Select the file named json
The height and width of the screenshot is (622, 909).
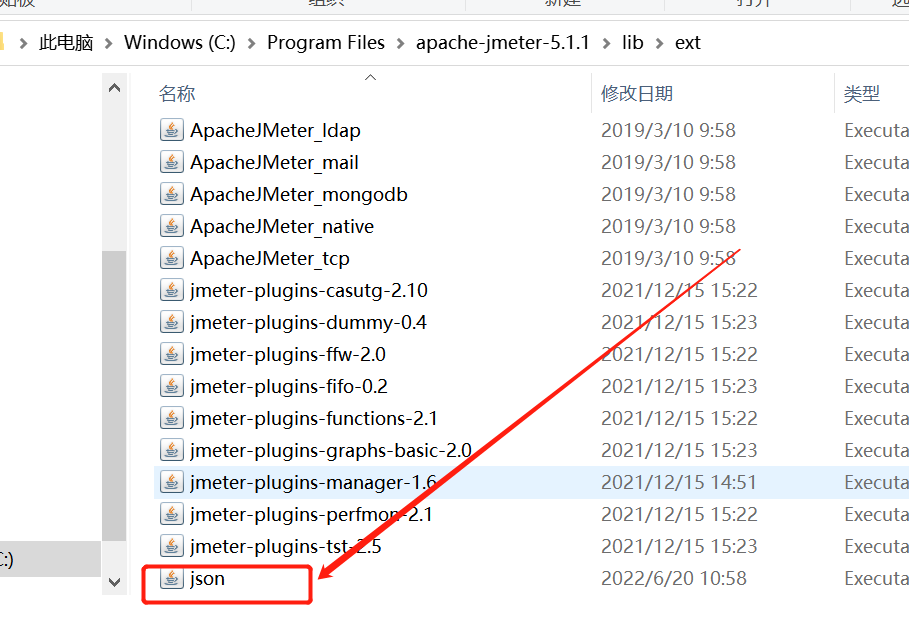(x=208, y=578)
